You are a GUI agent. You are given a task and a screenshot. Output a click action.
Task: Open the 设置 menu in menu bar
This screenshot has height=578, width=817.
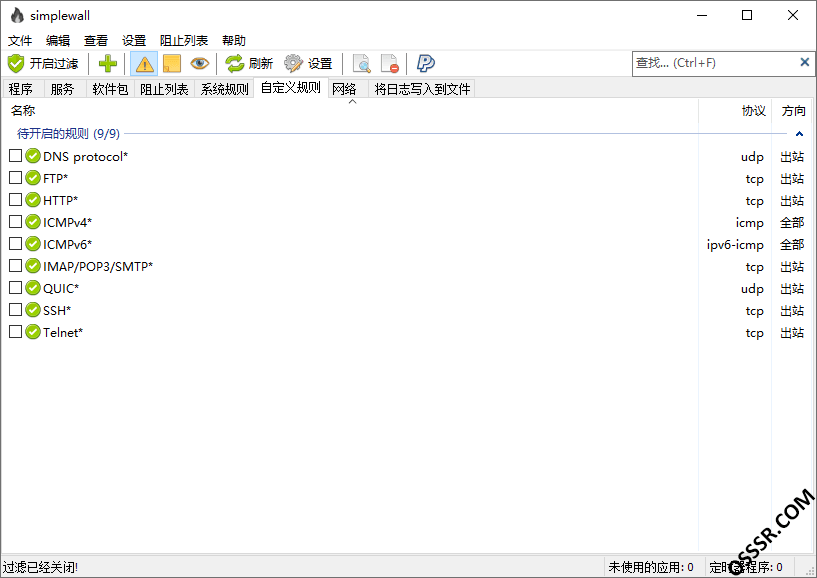[x=134, y=40]
